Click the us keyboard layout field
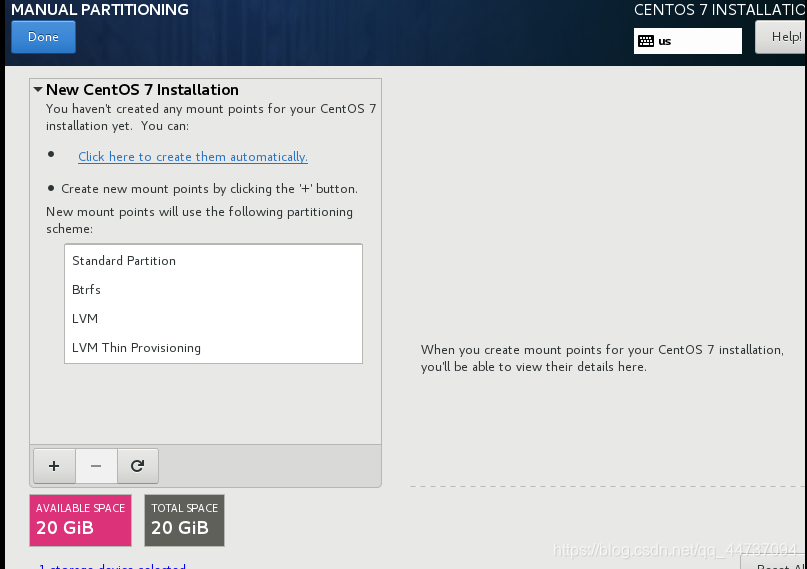 pyautogui.click(x=688, y=41)
